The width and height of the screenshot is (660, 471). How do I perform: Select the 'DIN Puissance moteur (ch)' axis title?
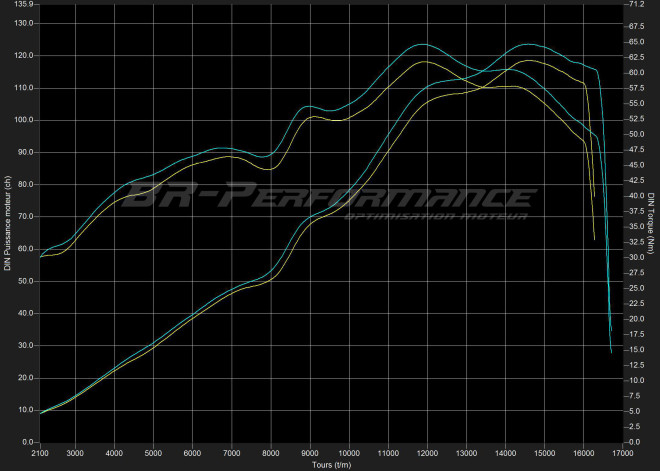click(x=7, y=222)
